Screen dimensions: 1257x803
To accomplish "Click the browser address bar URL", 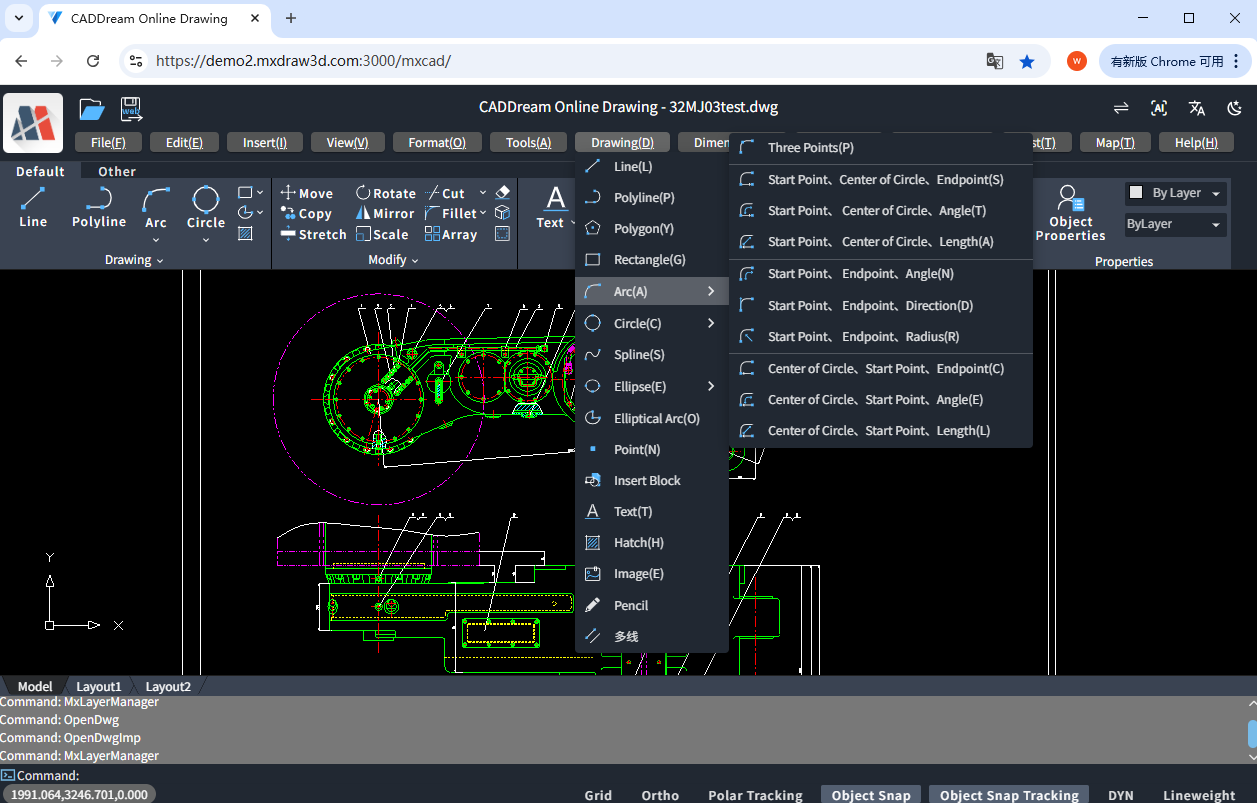I will [x=304, y=61].
